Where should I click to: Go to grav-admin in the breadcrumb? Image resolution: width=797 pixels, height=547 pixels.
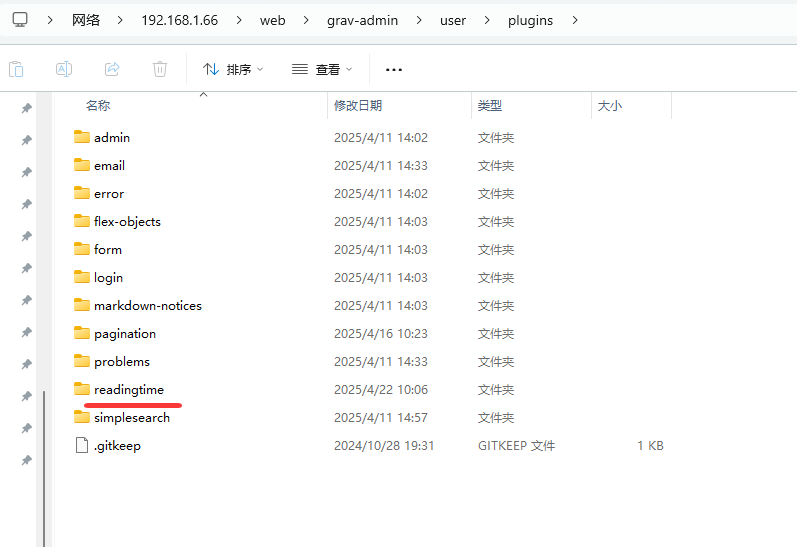[362, 20]
